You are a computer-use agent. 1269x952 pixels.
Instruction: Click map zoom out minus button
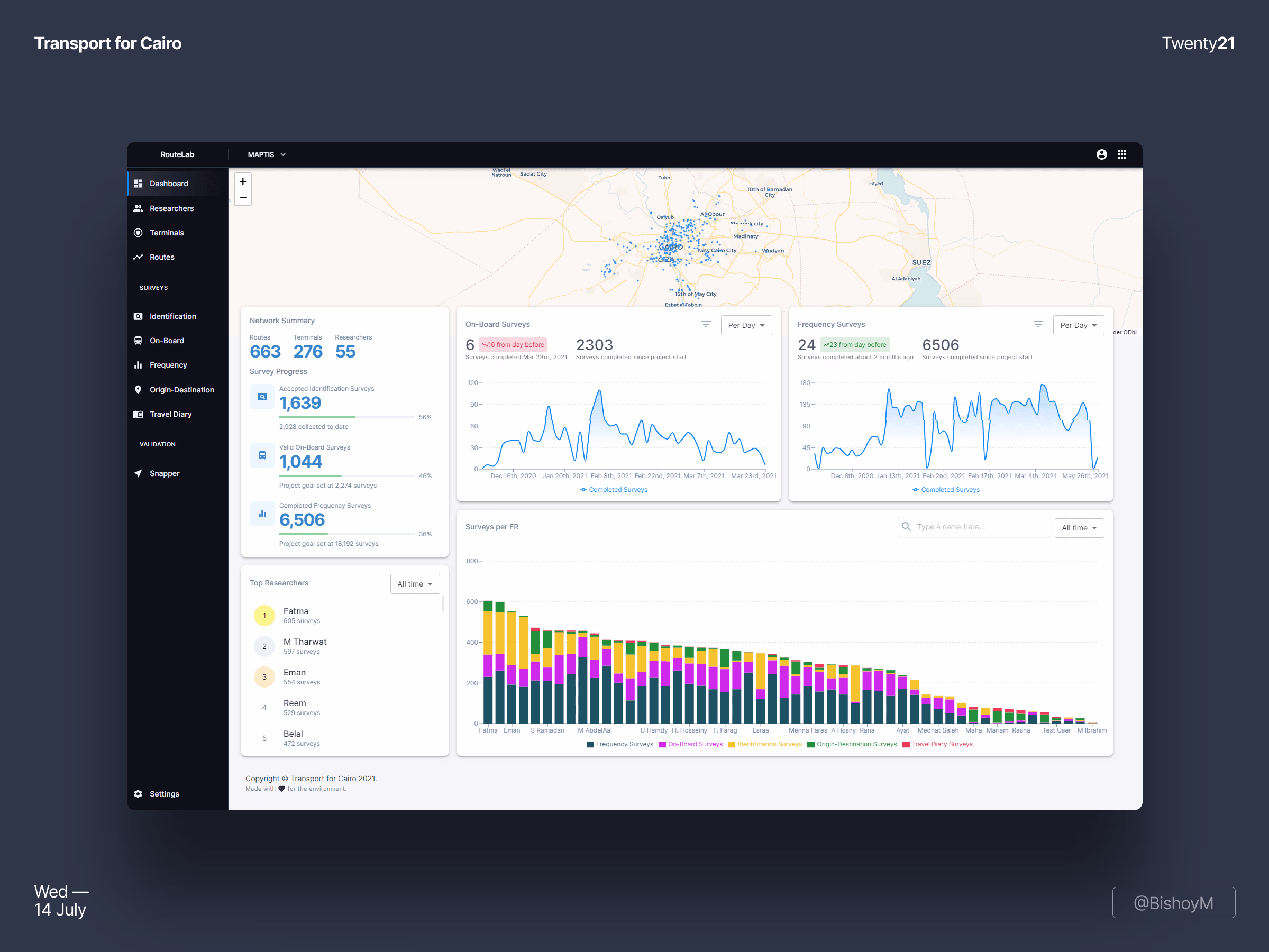(243, 197)
